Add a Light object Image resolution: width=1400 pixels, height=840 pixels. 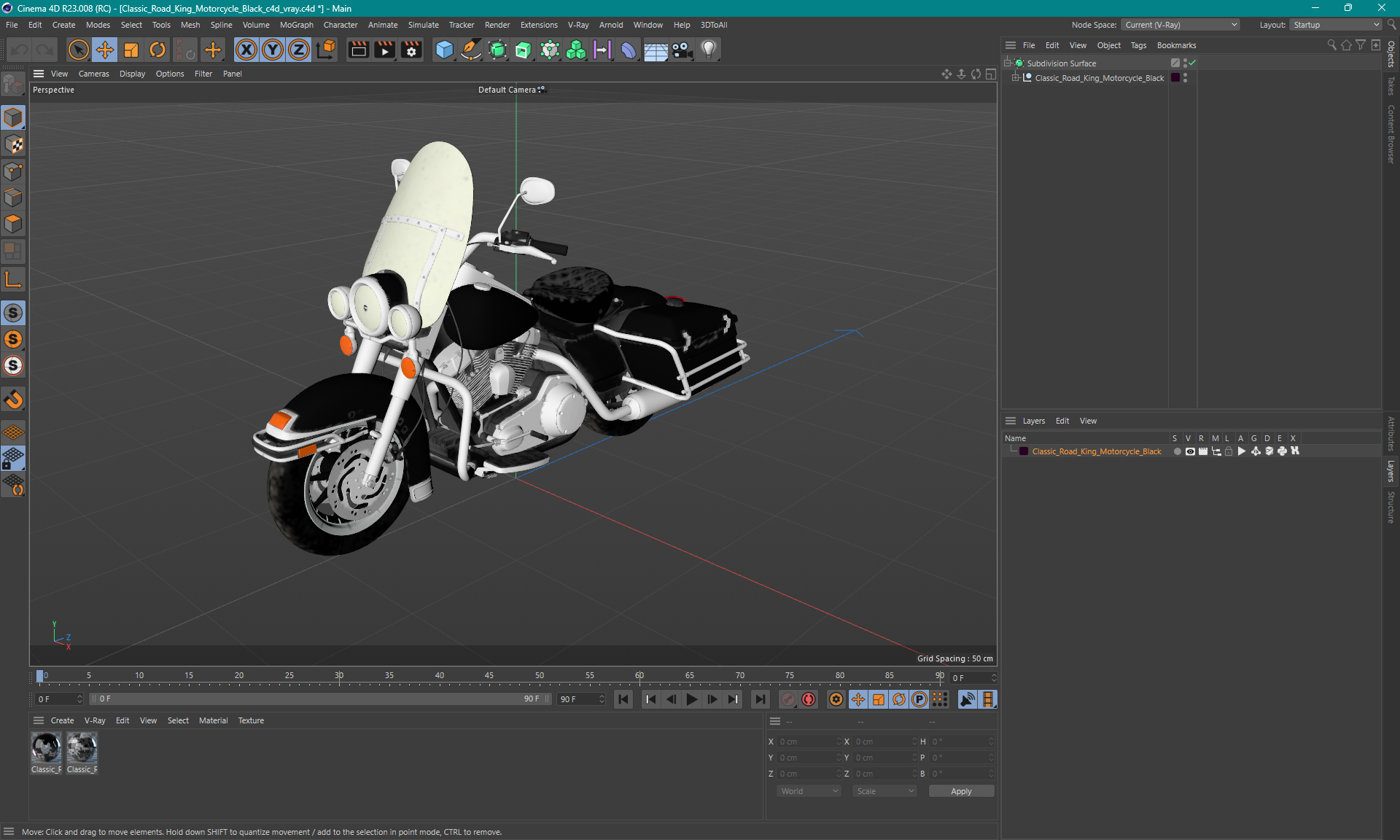pos(709,50)
